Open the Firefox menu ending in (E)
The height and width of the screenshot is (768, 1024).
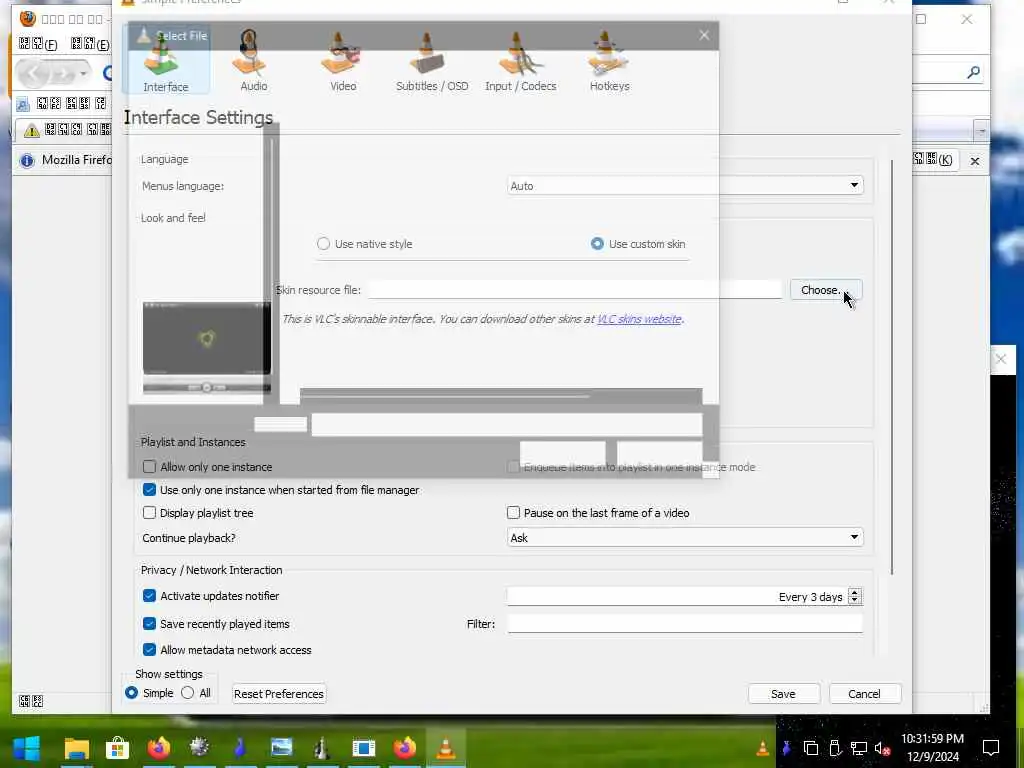tap(90, 44)
